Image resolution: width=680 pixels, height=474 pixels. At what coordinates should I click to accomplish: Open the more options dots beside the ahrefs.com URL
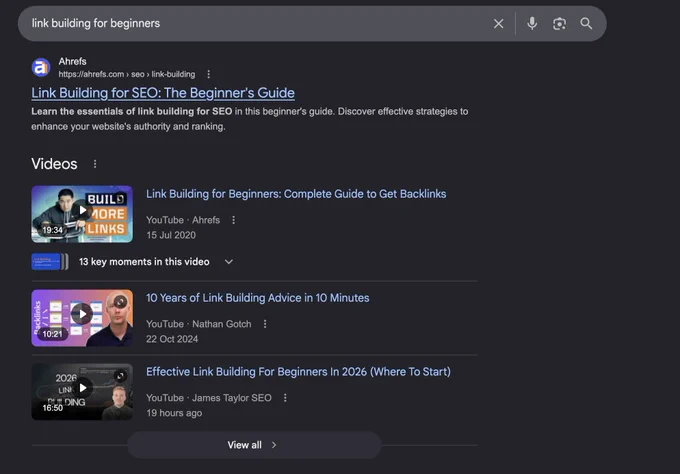[x=209, y=74]
